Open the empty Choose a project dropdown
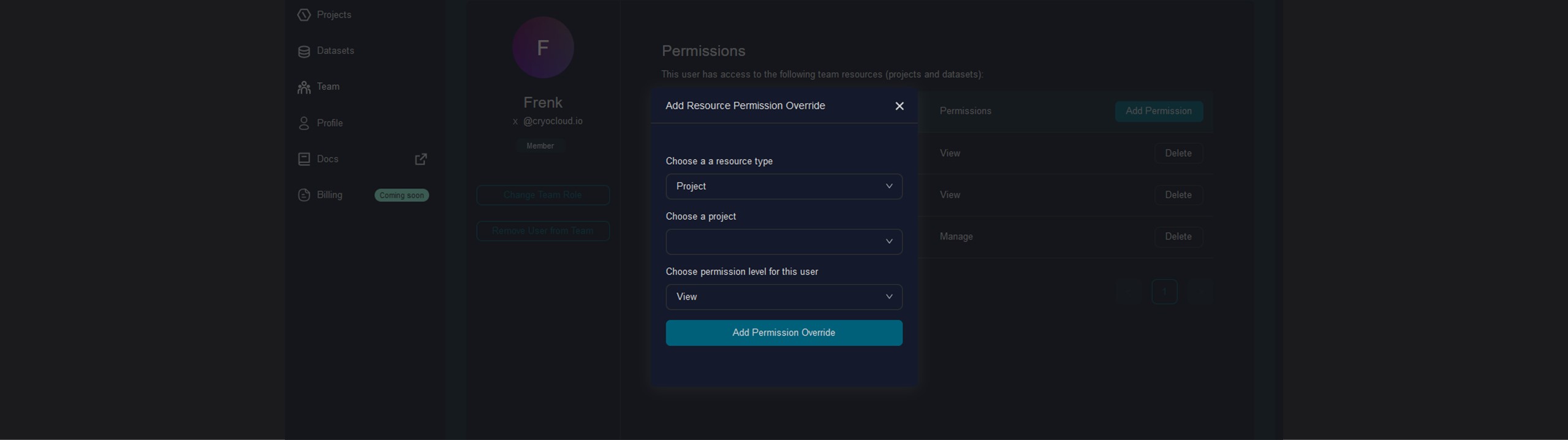The image size is (1568, 440). pos(784,241)
